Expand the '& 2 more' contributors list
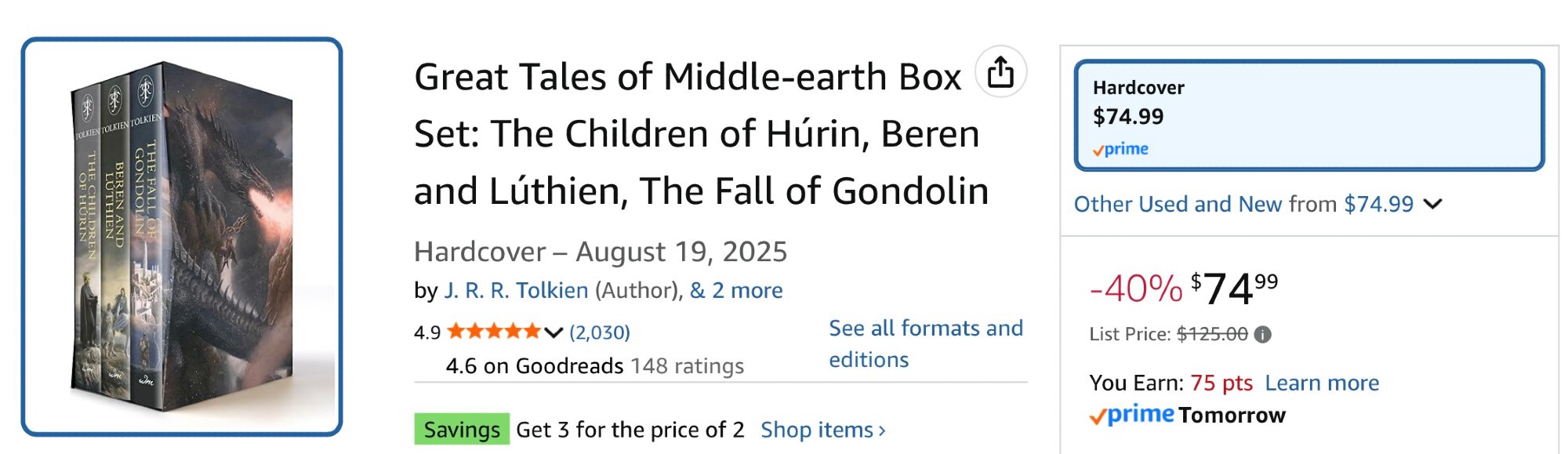The width and height of the screenshot is (1568, 454). point(736,291)
